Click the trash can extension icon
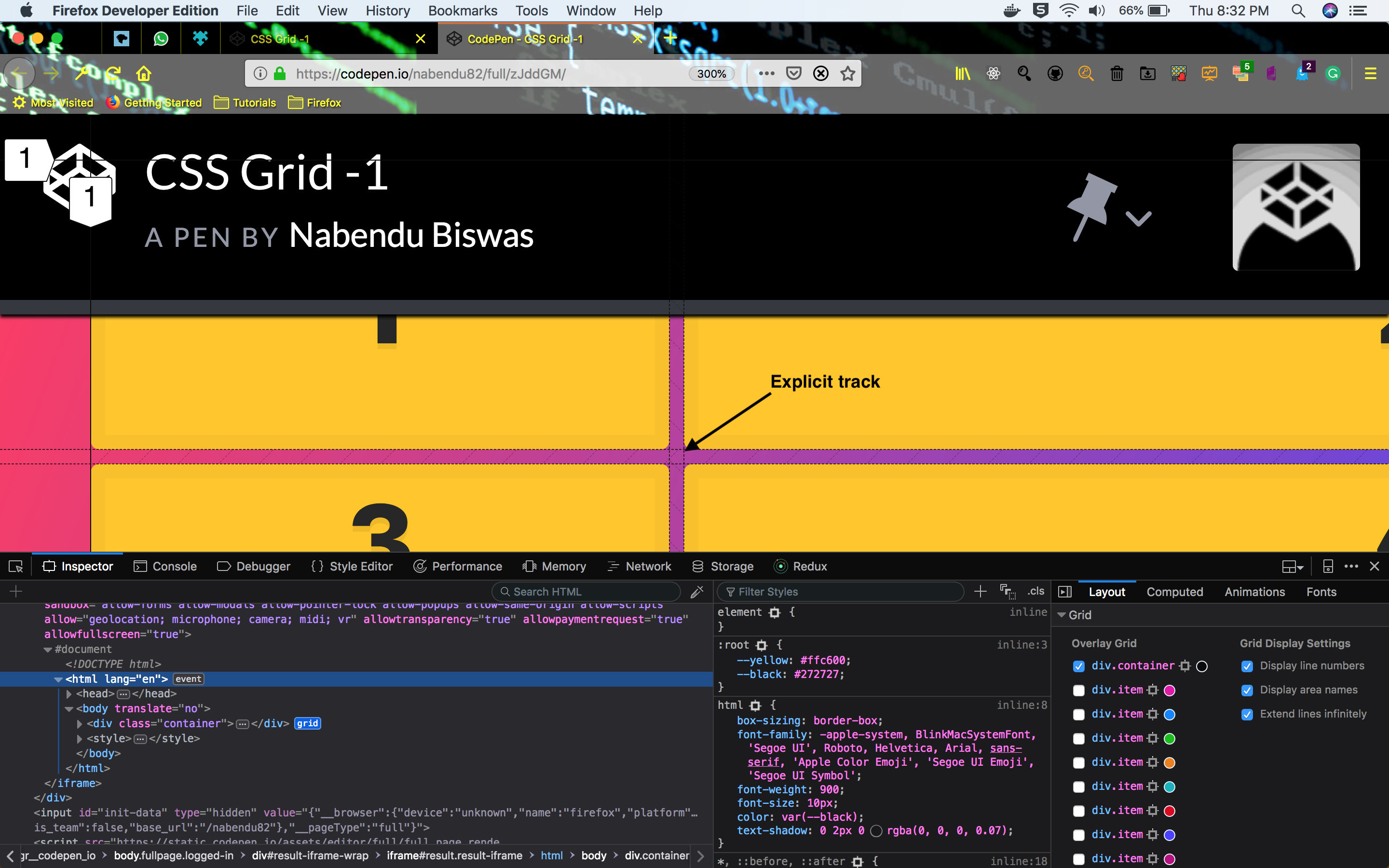Viewport: 1389px width, 868px height. pos(1117,73)
